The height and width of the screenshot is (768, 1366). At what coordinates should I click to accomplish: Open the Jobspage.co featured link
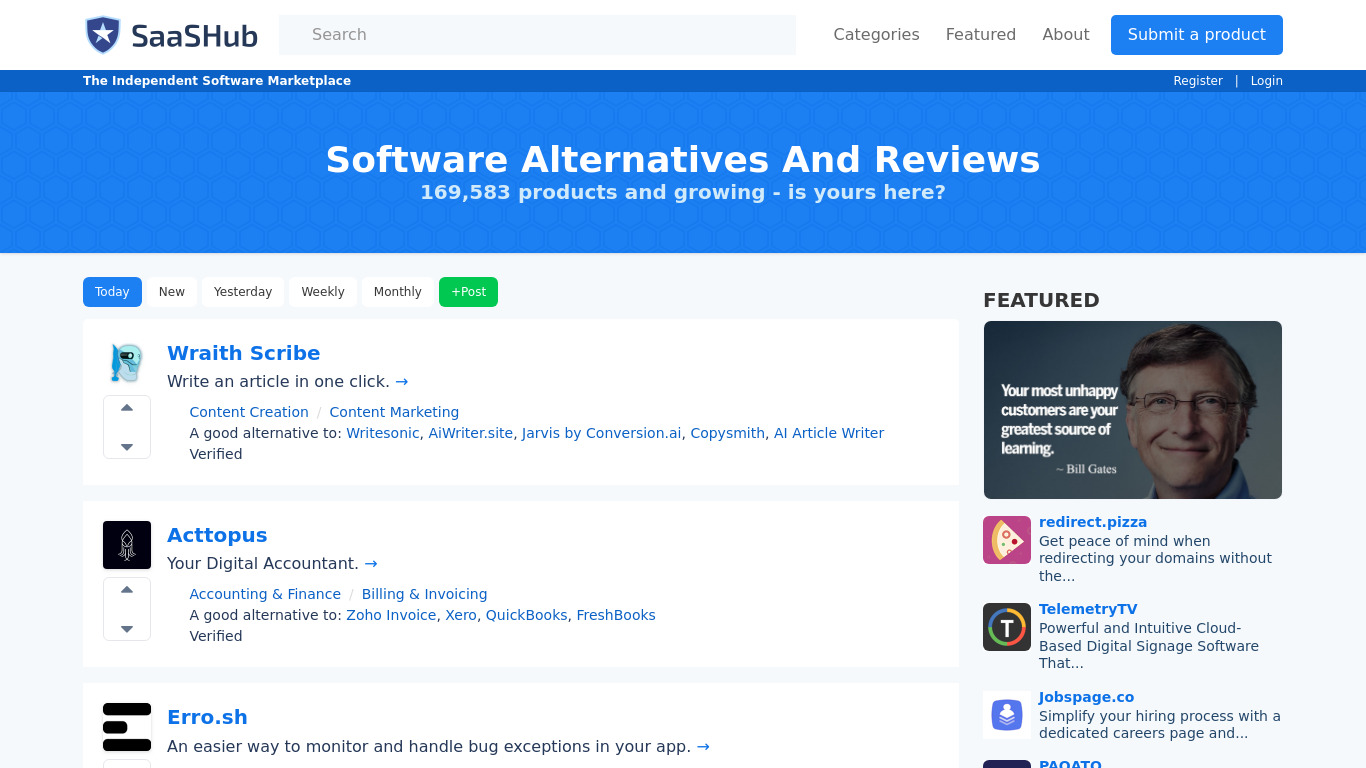1086,697
